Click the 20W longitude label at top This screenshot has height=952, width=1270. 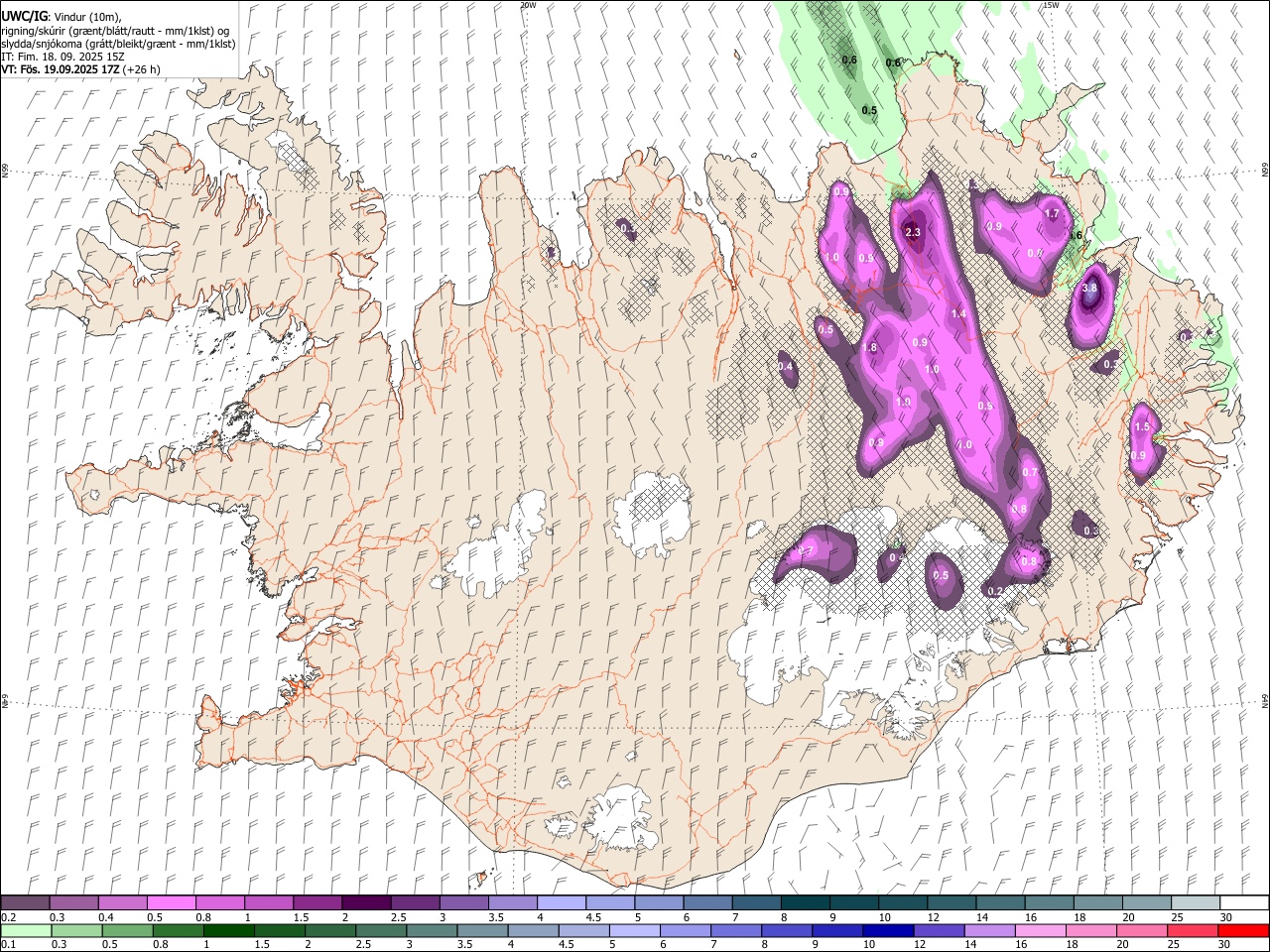click(528, 5)
